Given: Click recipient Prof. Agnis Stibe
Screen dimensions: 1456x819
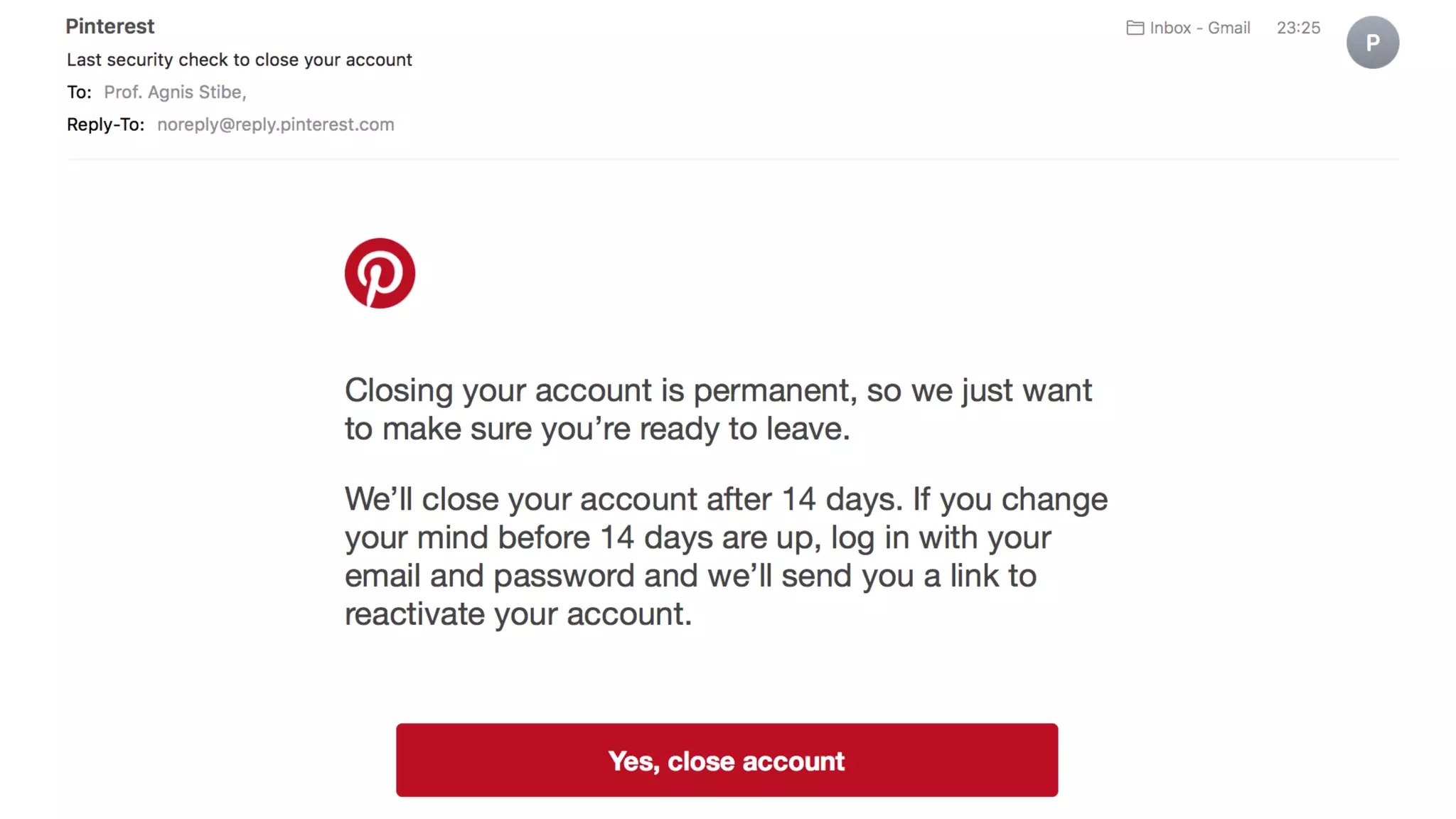Looking at the screenshot, I should point(174,92).
